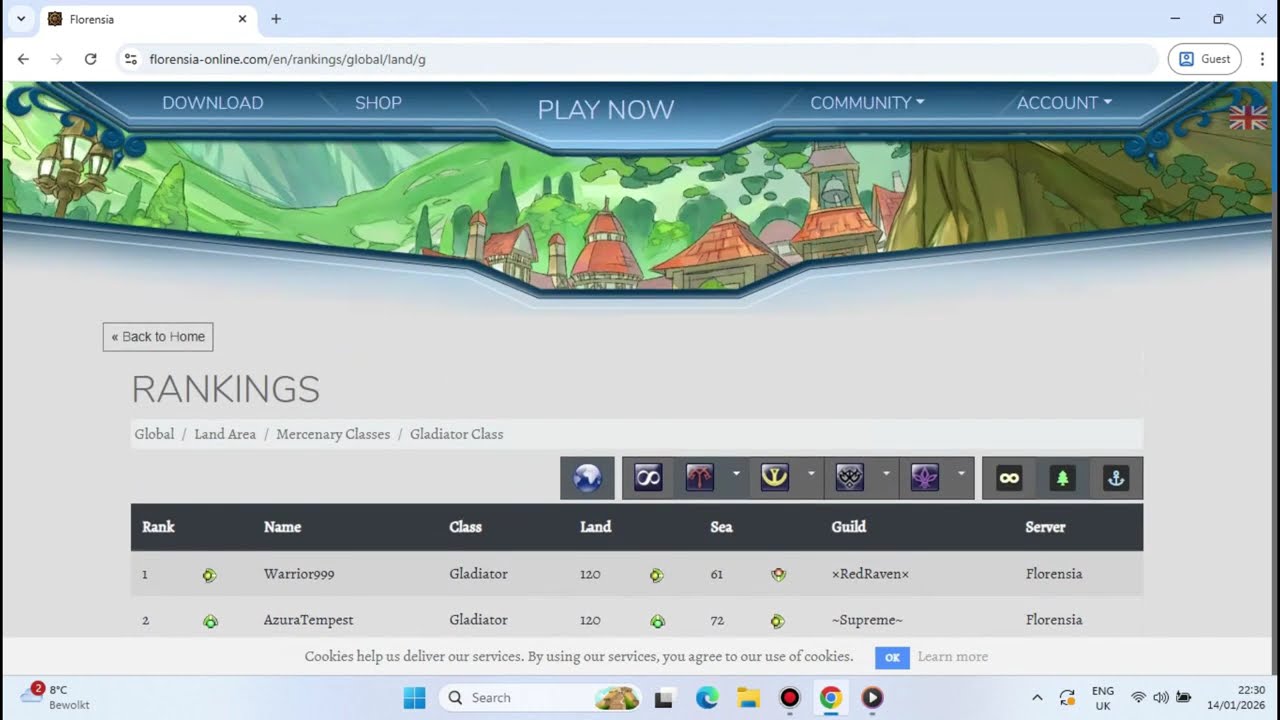This screenshot has height=720, width=1280.
Task: Expand the ACCOUNT menu
Action: (x=1064, y=103)
